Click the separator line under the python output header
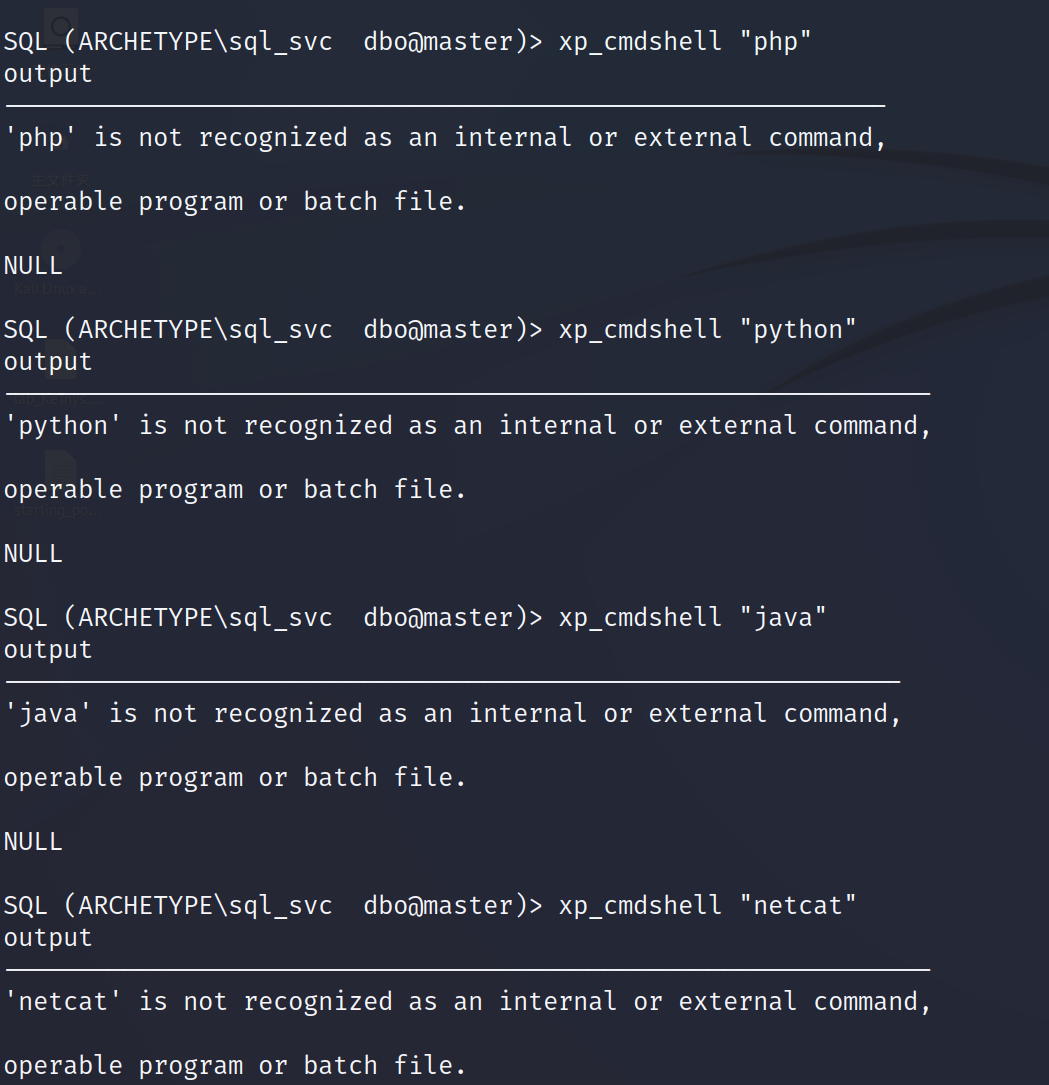 pyautogui.click(x=468, y=394)
